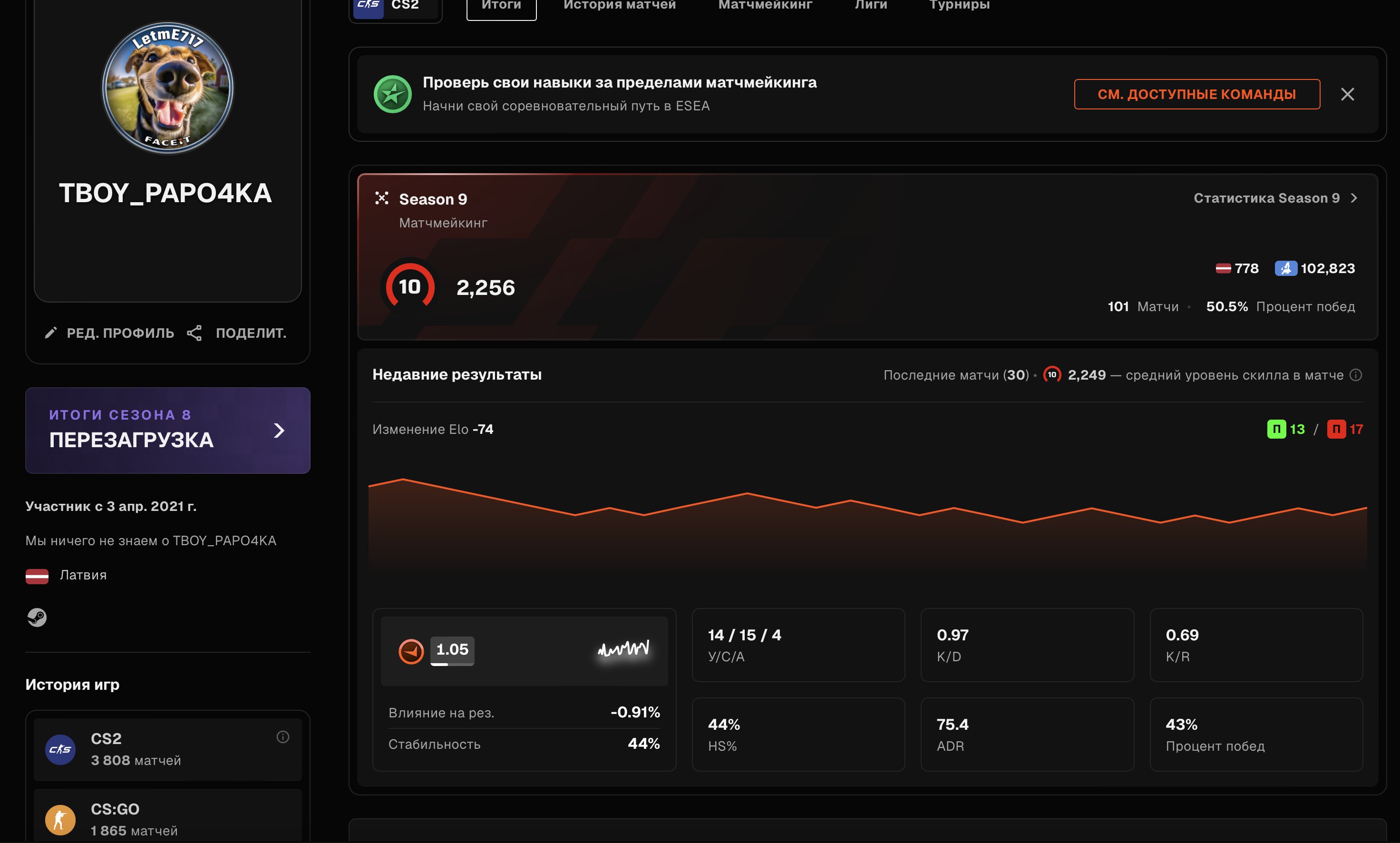Click TBOY_PAPO4KA username heading
The width and height of the screenshot is (1400, 843).
click(165, 193)
